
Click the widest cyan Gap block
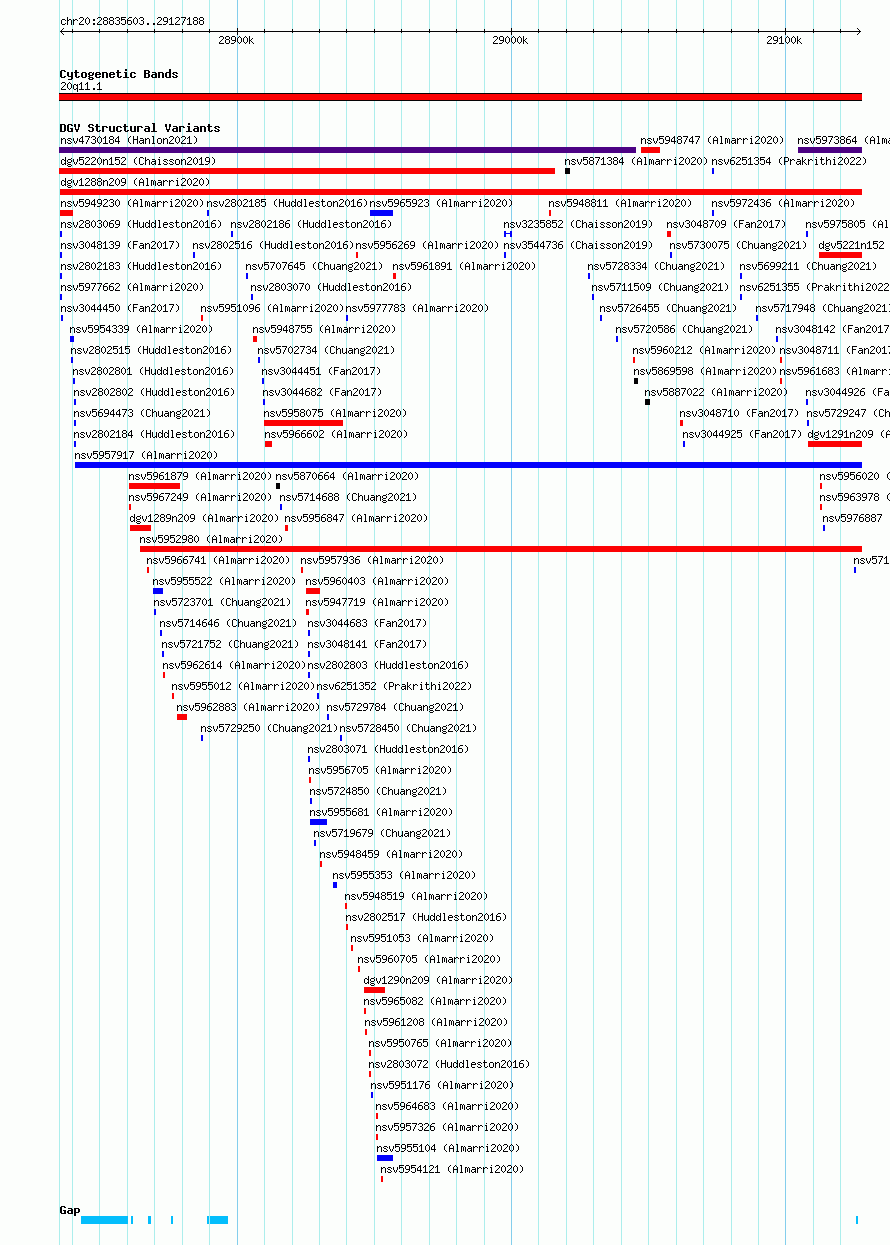pos(105,1220)
